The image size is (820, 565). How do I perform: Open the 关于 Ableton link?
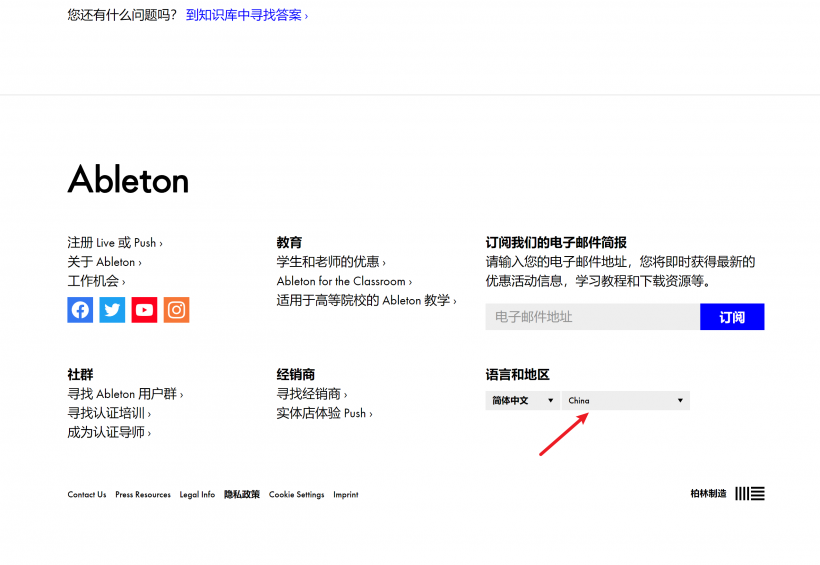[x=105, y=262]
